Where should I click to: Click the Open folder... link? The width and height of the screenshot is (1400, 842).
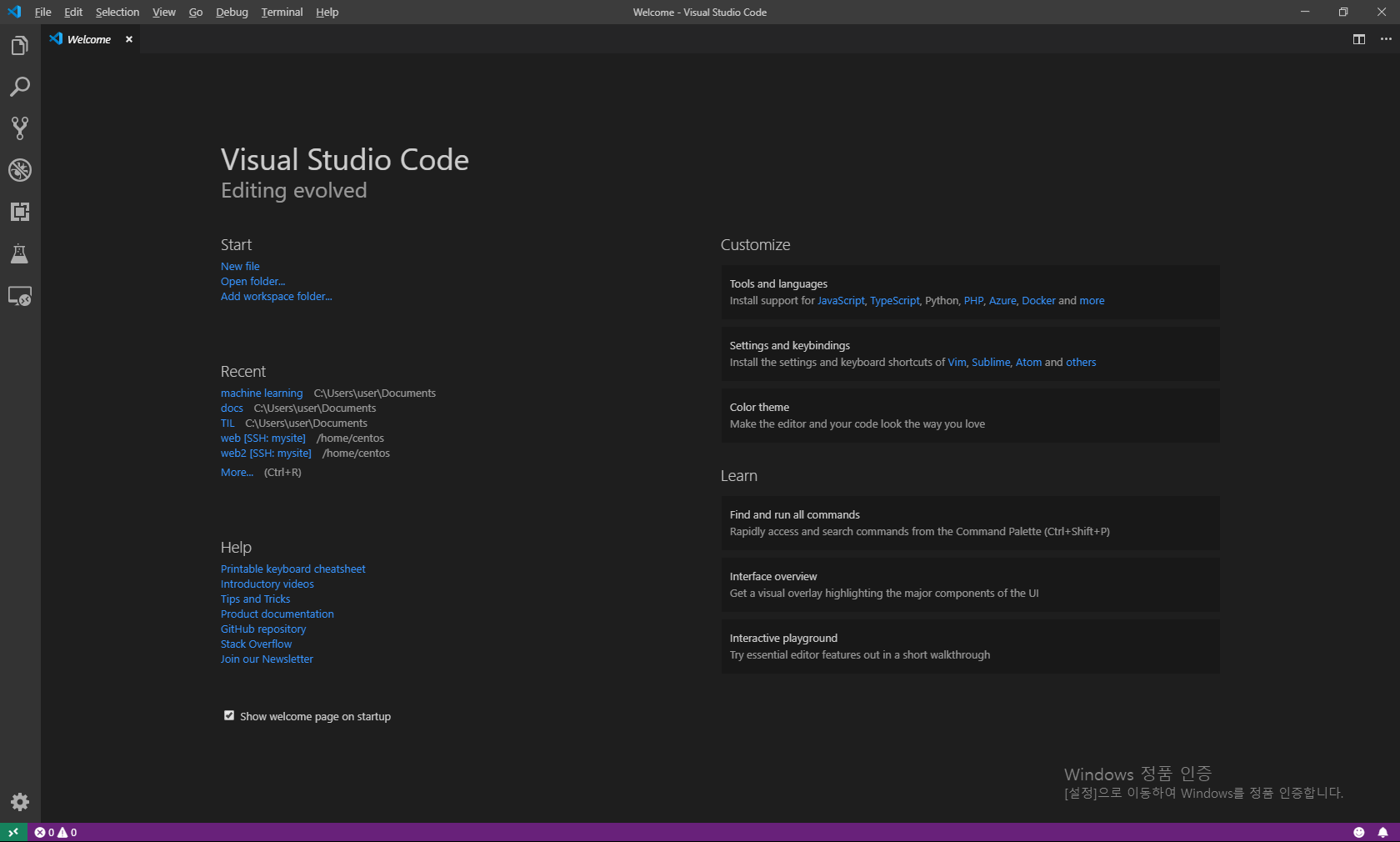click(x=252, y=281)
